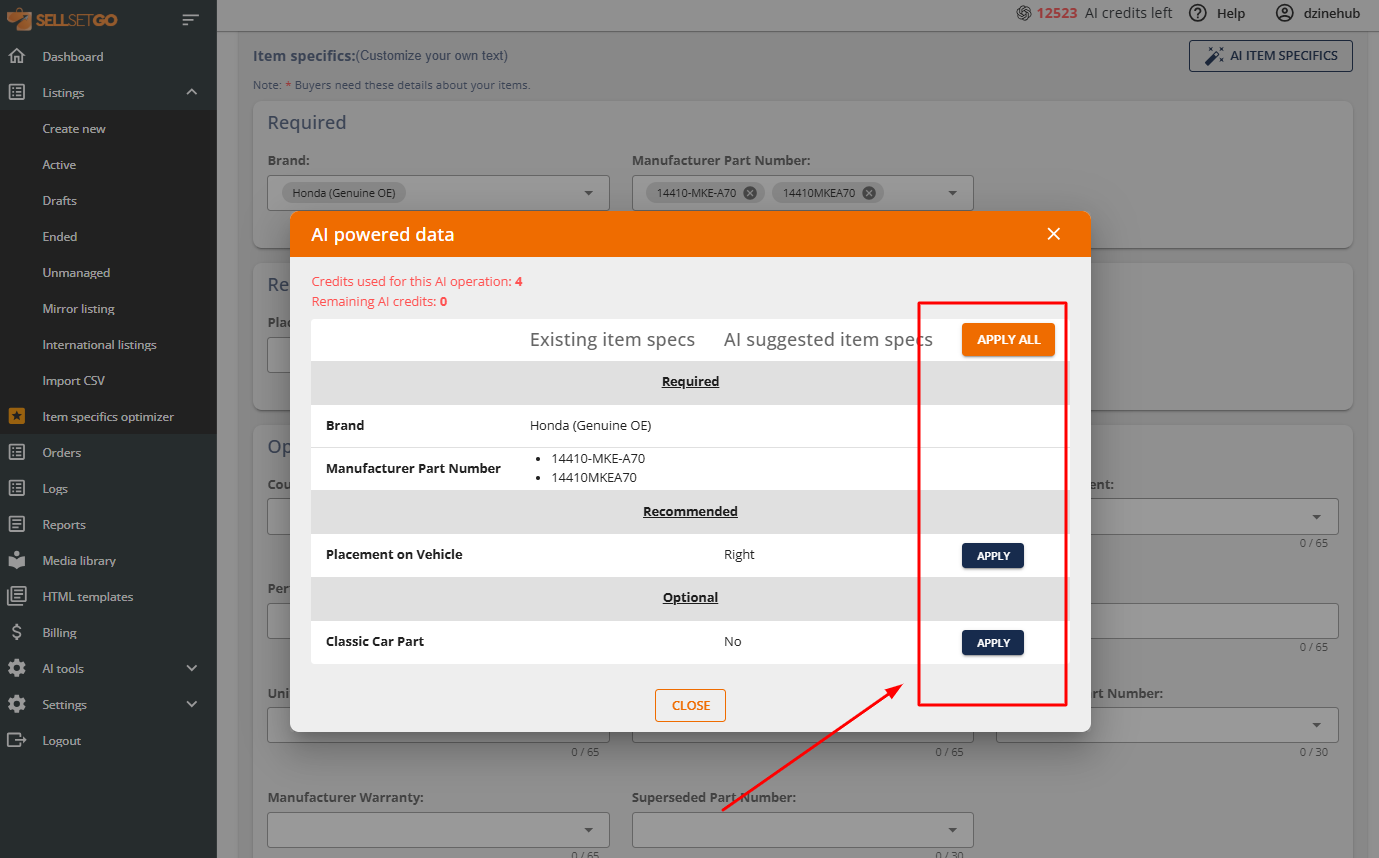Open the Brand dropdown
Viewport: 1379px width, 858px height.
tap(588, 194)
